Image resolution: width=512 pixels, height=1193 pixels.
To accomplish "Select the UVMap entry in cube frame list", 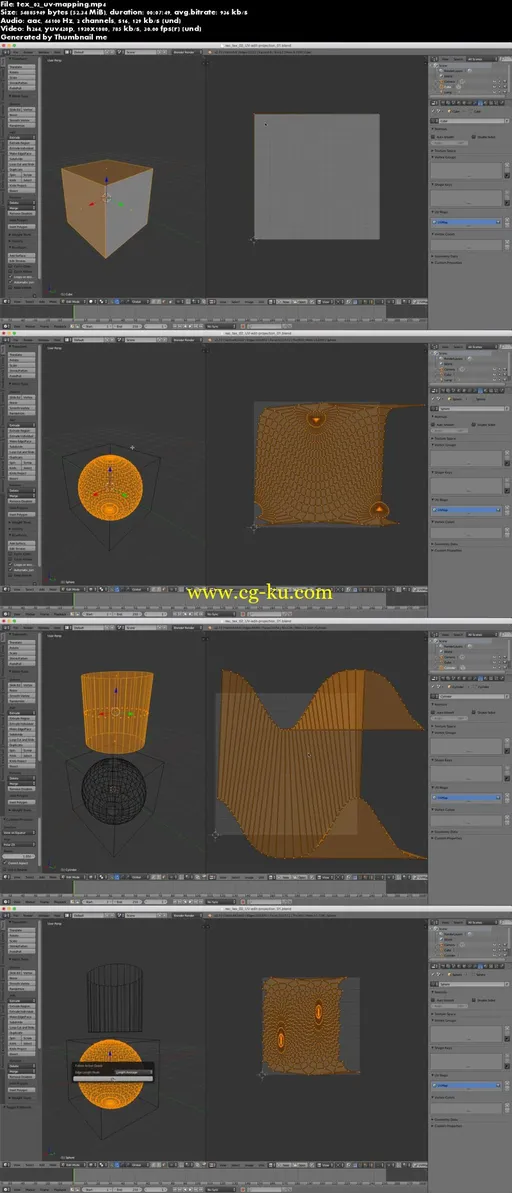I will click(466, 222).
